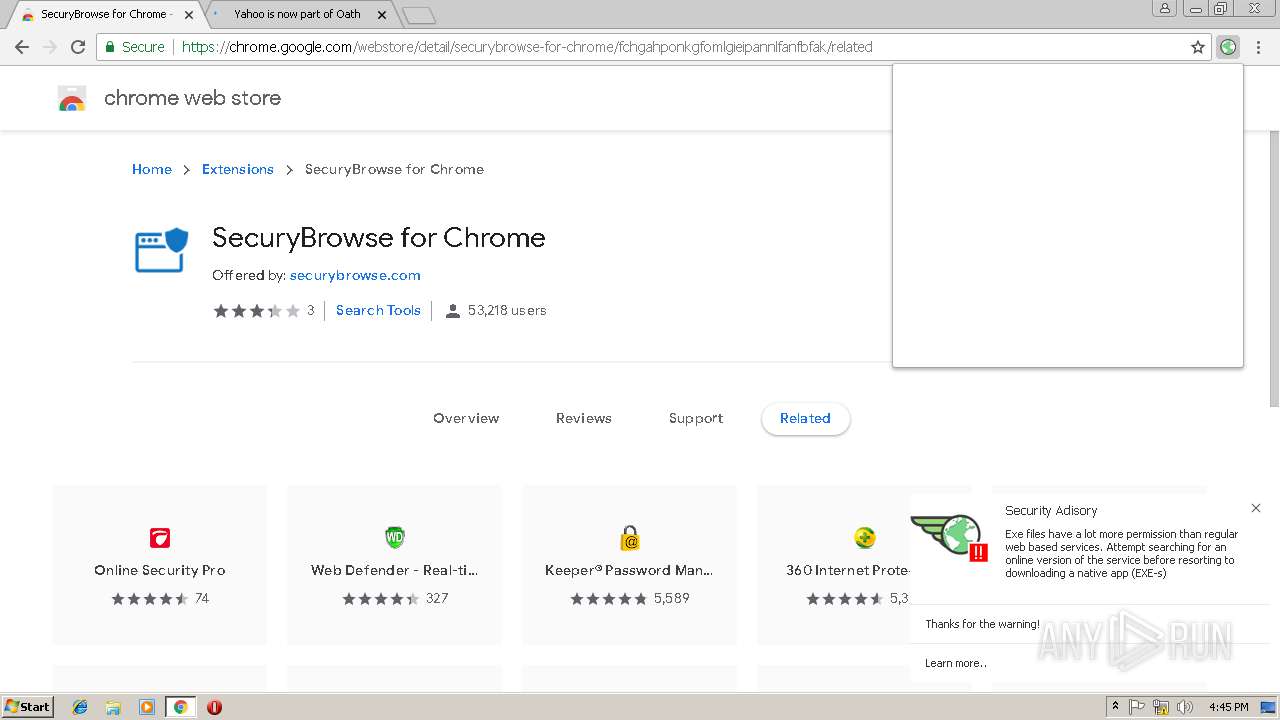
Task: Bookmark page with the star icon
Action: pyautogui.click(x=1198, y=47)
